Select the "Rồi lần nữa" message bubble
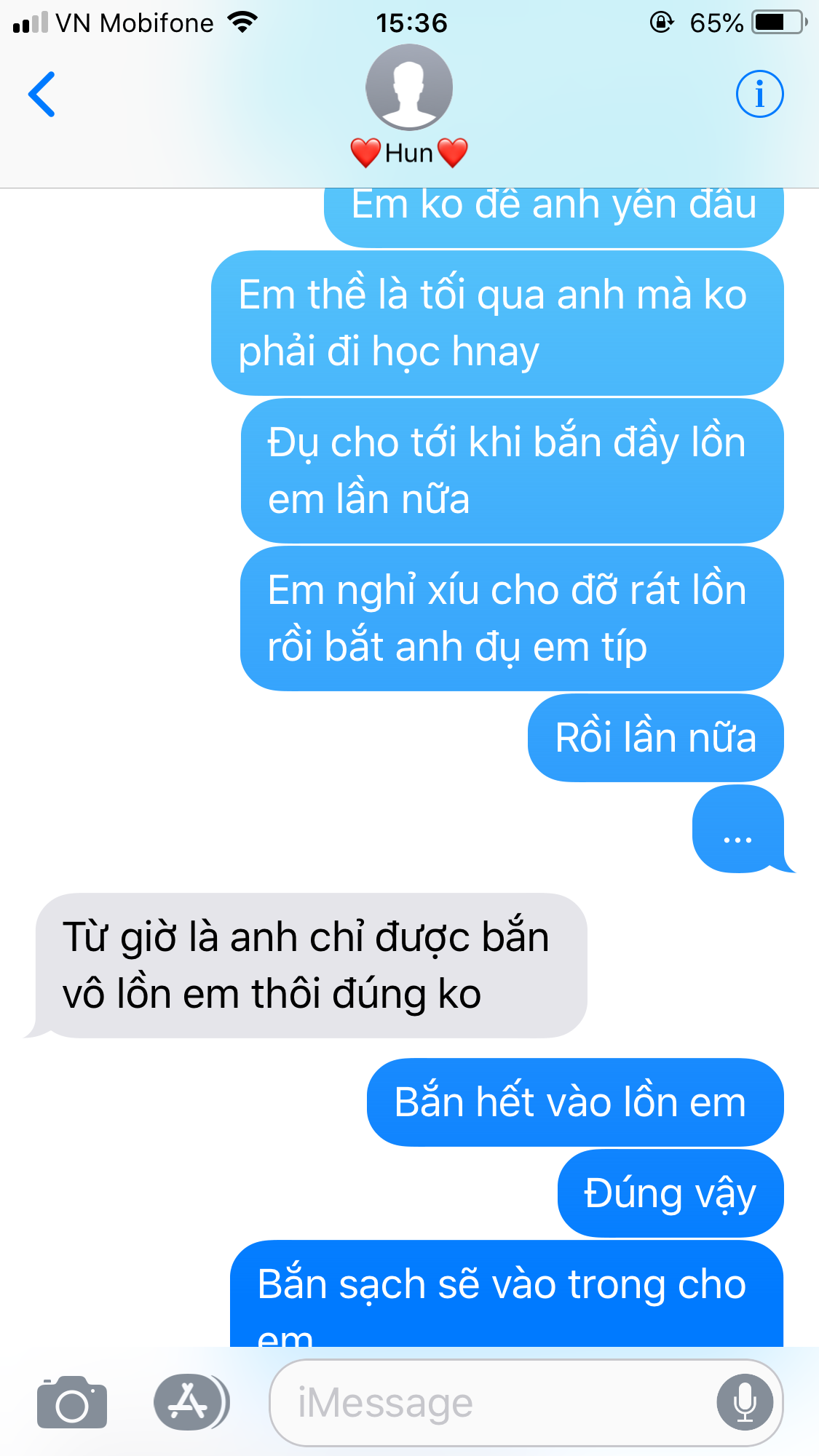The width and height of the screenshot is (819, 1456). [x=656, y=738]
